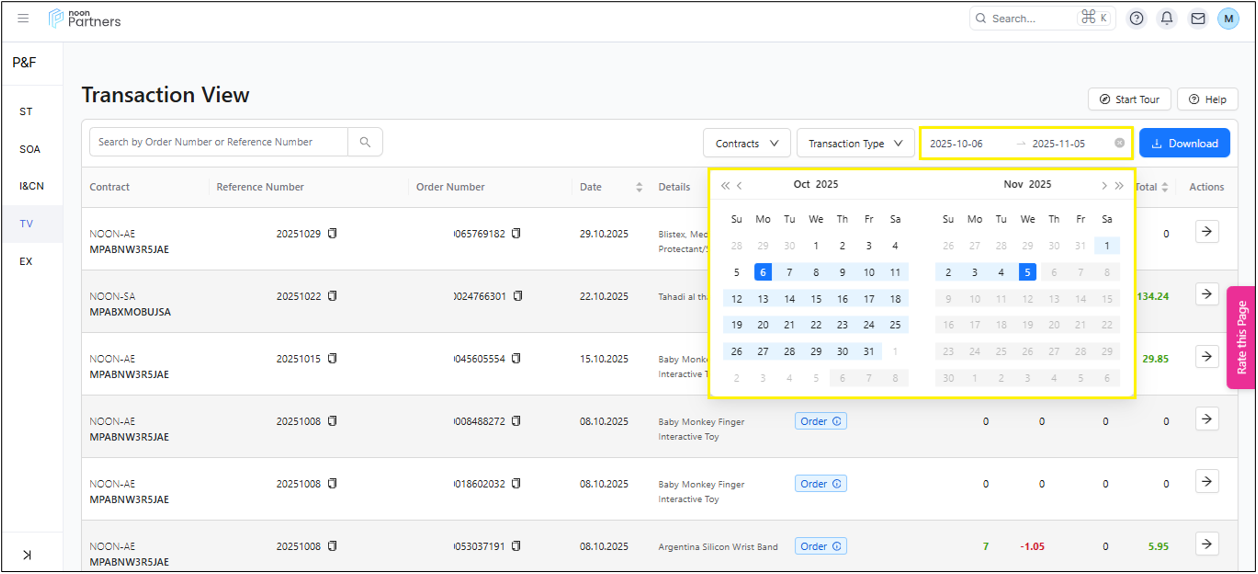Copy reference number 20251029
This screenshot has width=1258, height=574.
[333, 234]
